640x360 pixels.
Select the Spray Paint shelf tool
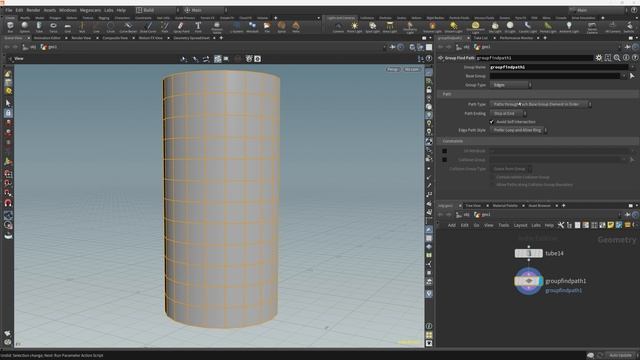click(181, 27)
